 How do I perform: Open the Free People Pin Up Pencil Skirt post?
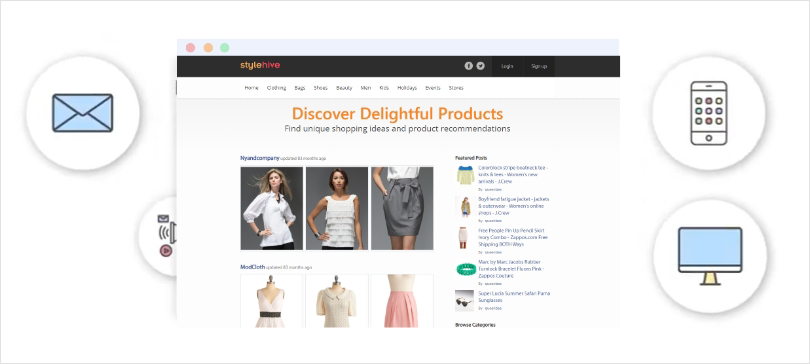point(513,237)
